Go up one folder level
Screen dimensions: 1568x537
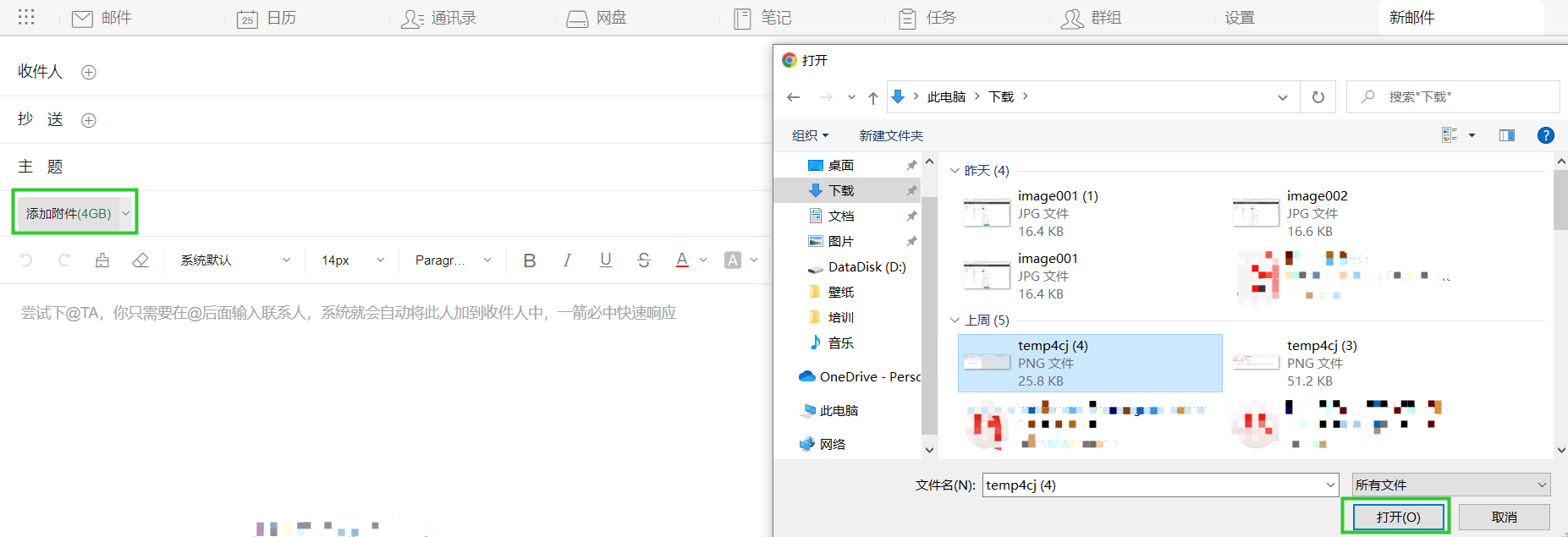[873, 97]
